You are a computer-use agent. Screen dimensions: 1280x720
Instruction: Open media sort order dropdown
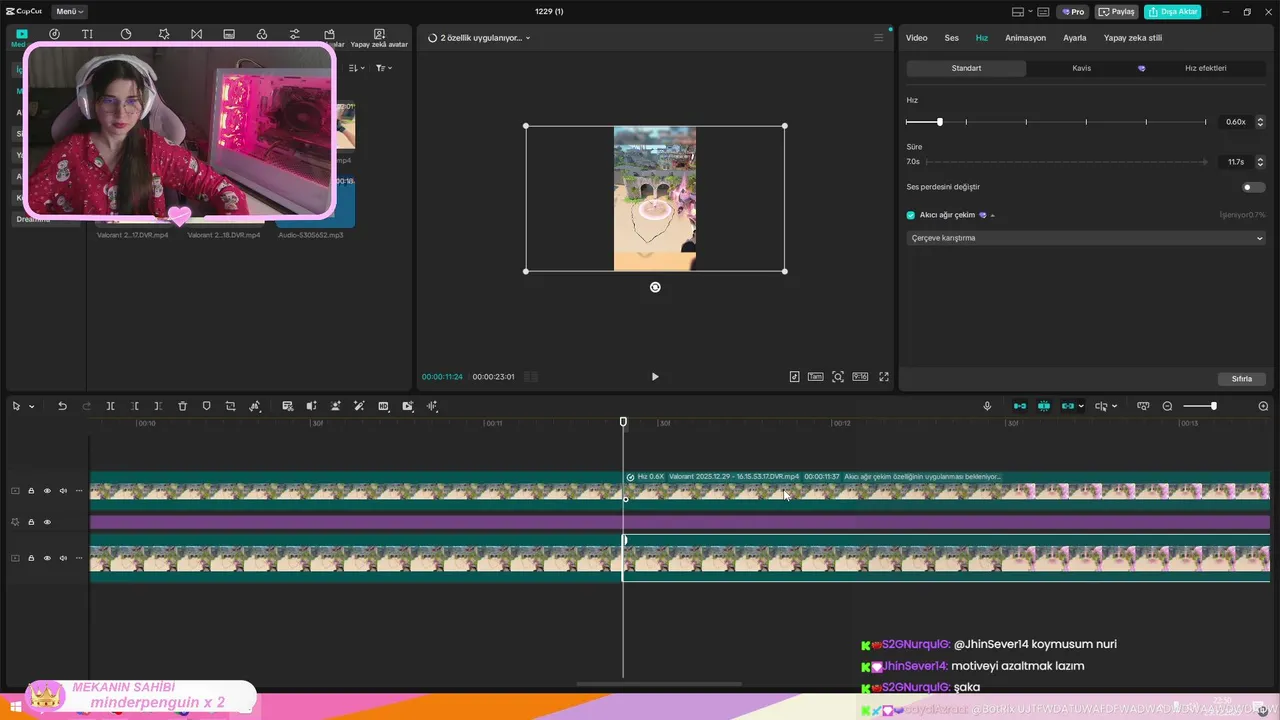tap(356, 68)
